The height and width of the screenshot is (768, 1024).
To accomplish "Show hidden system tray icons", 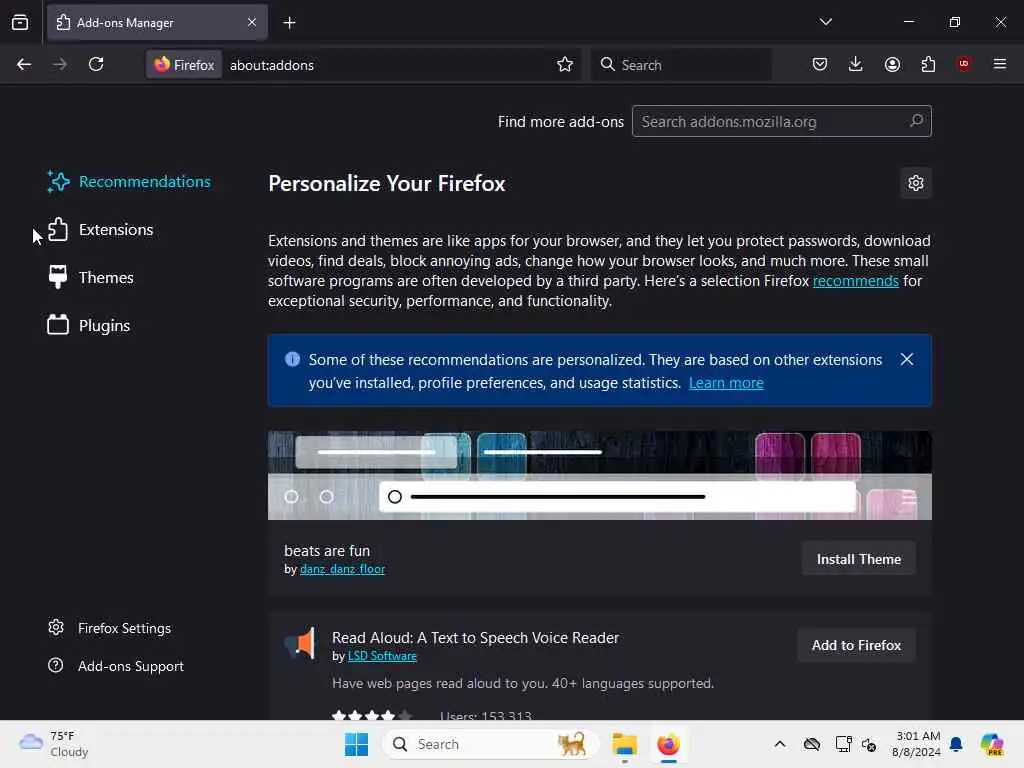I will tap(780, 744).
